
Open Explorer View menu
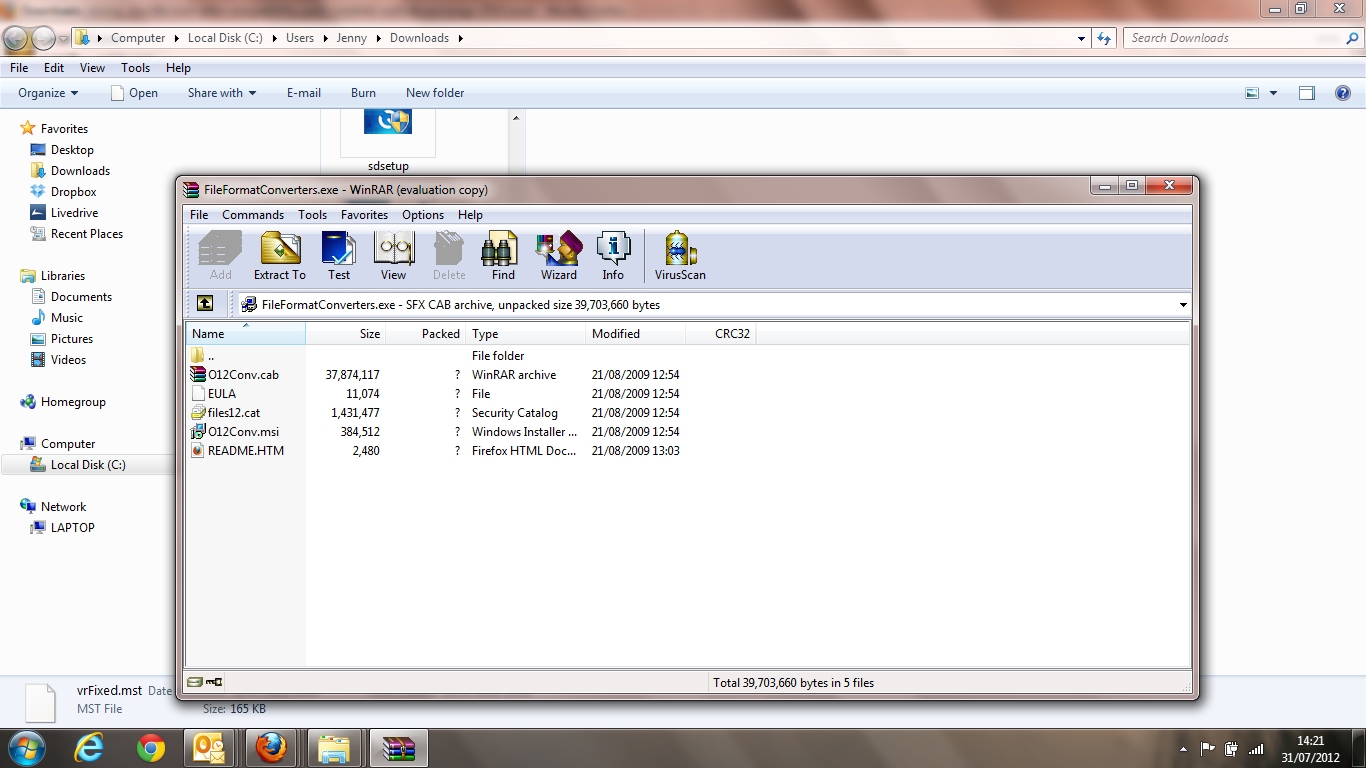click(92, 68)
